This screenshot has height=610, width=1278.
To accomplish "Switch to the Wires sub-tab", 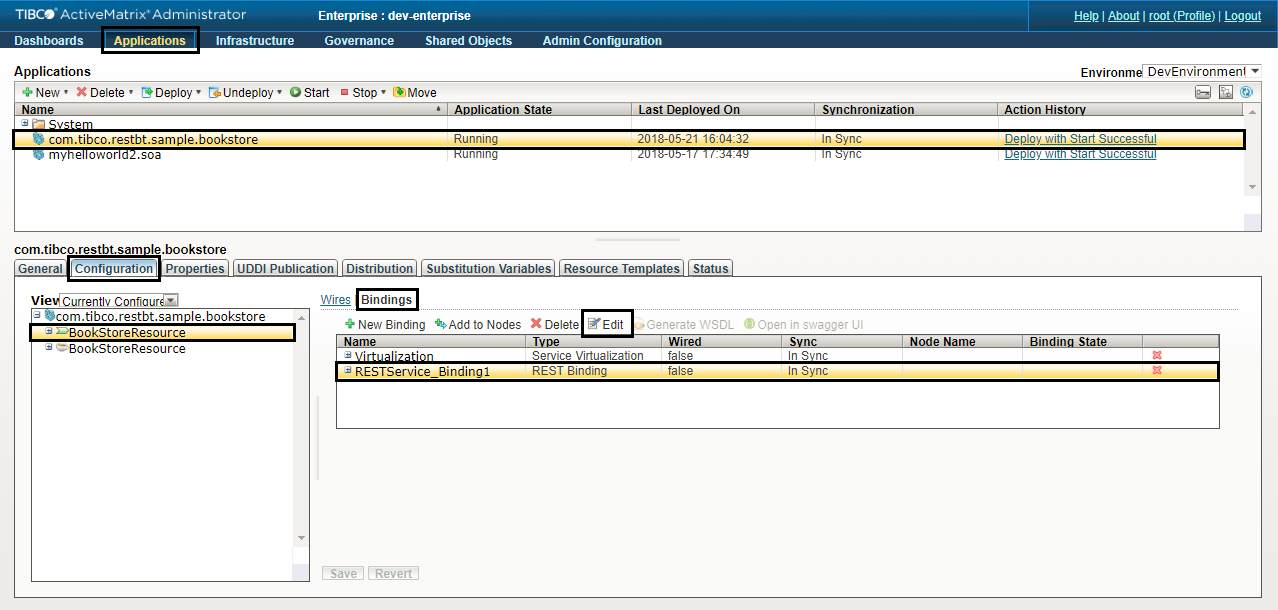I will point(335,300).
